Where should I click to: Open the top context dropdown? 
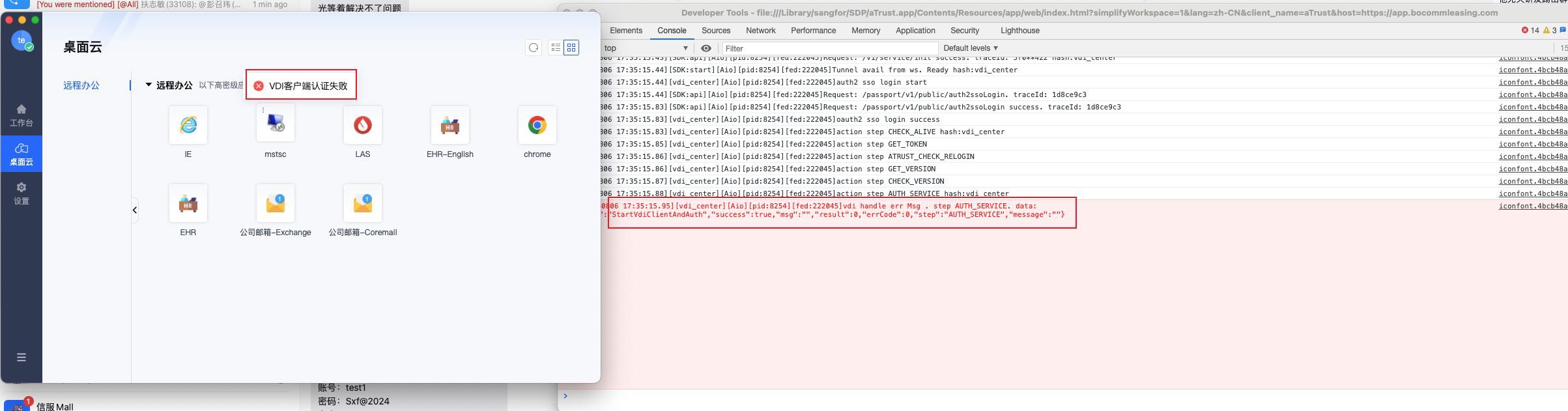pos(645,48)
